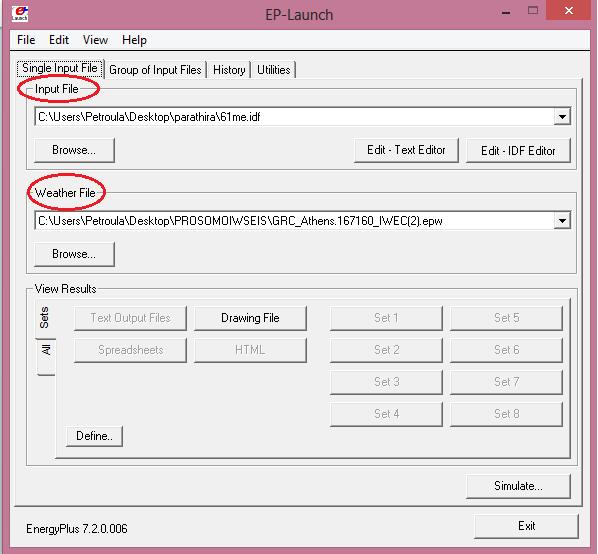Click the HTML results button
598x554 pixels.
[x=250, y=350]
